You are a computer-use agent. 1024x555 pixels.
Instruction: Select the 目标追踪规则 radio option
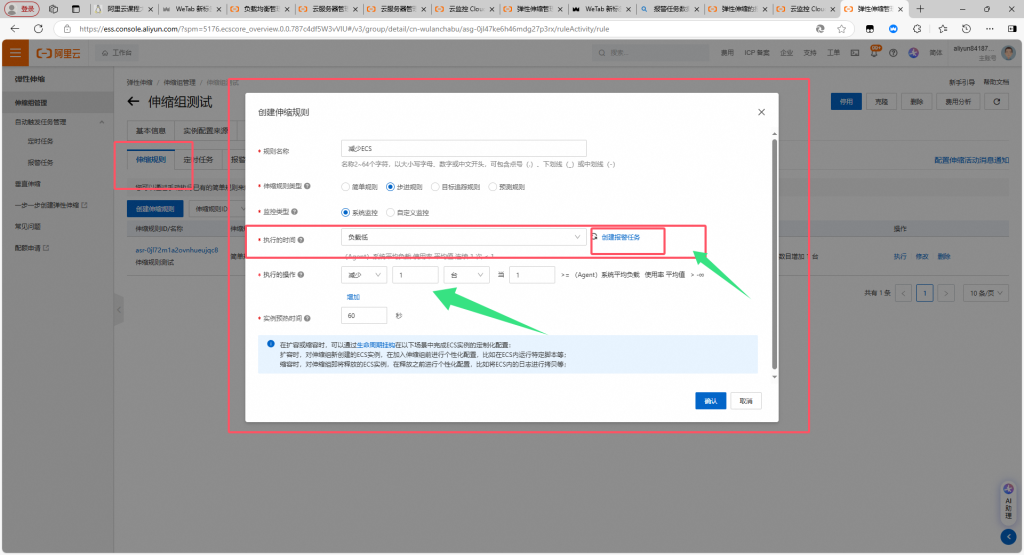434,186
